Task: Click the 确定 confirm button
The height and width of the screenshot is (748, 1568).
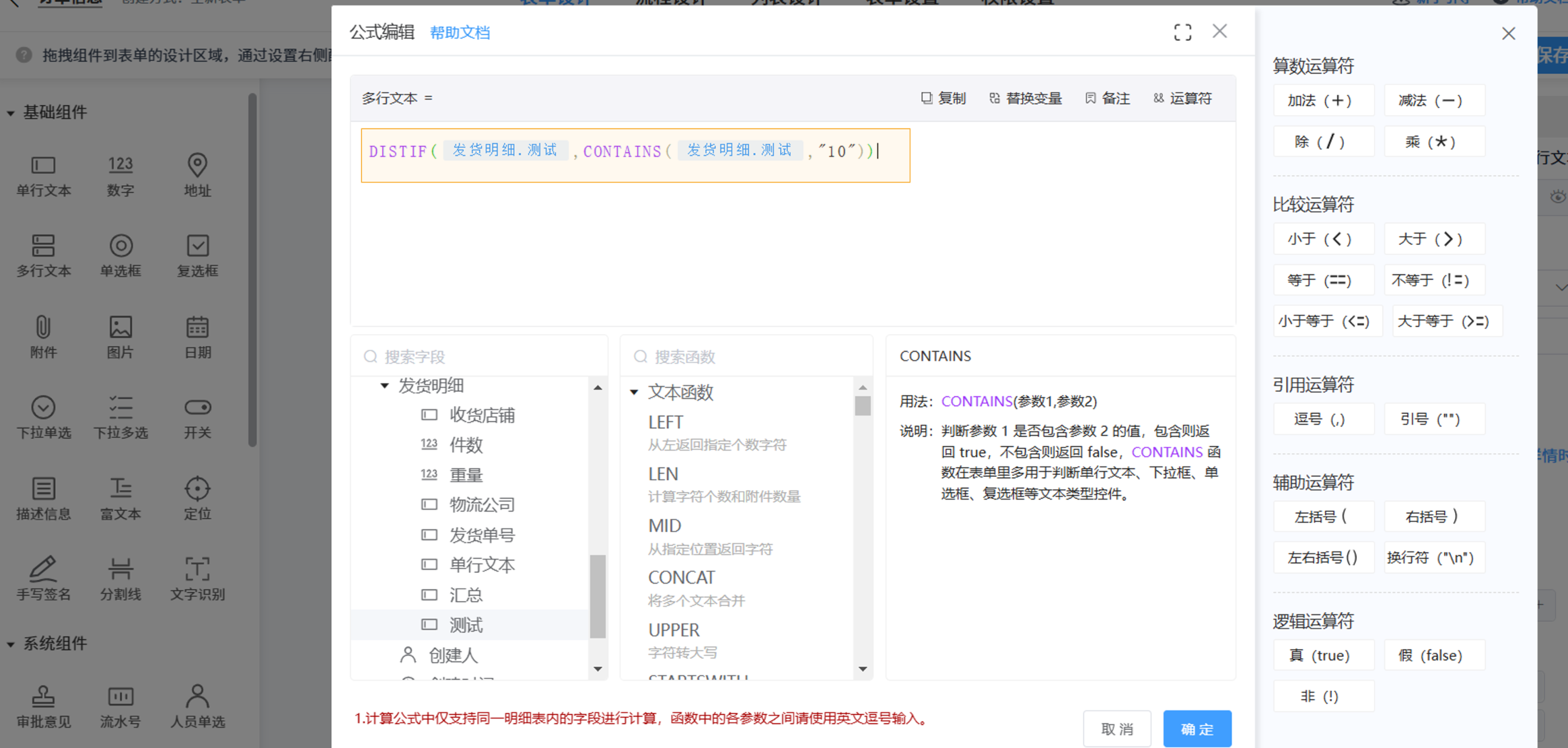Action: pos(1197,728)
